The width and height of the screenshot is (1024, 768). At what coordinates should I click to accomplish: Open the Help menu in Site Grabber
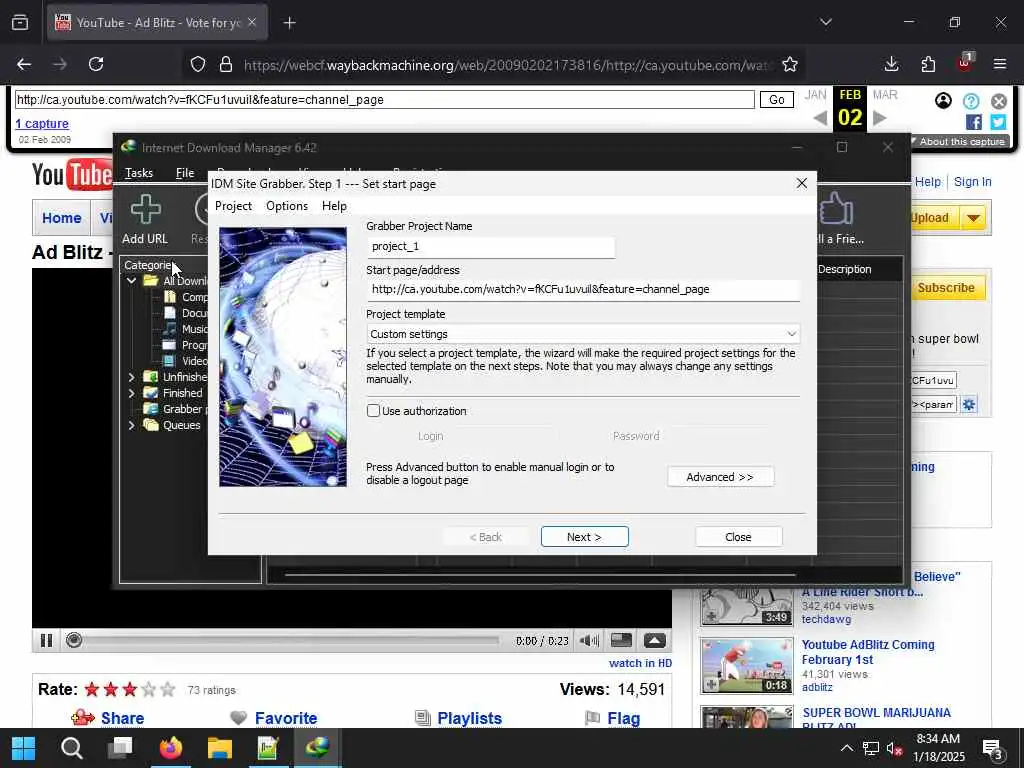[x=334, y=206]
